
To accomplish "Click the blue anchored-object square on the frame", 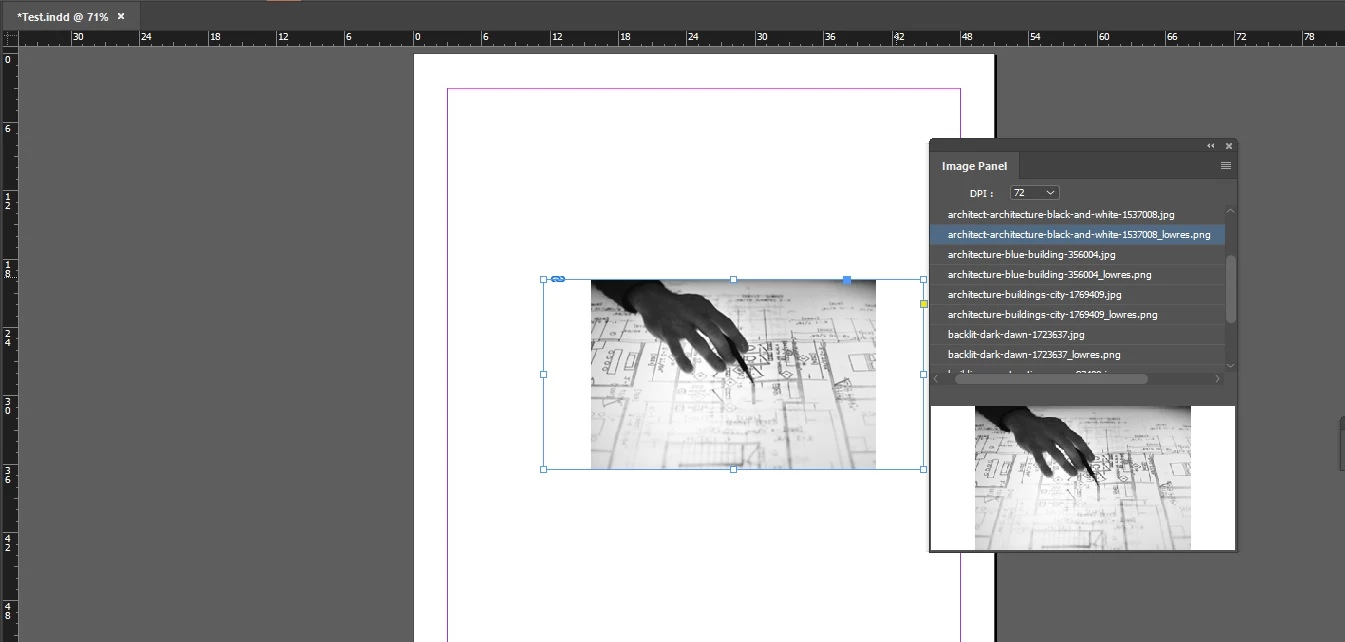I will click(847, 280).
